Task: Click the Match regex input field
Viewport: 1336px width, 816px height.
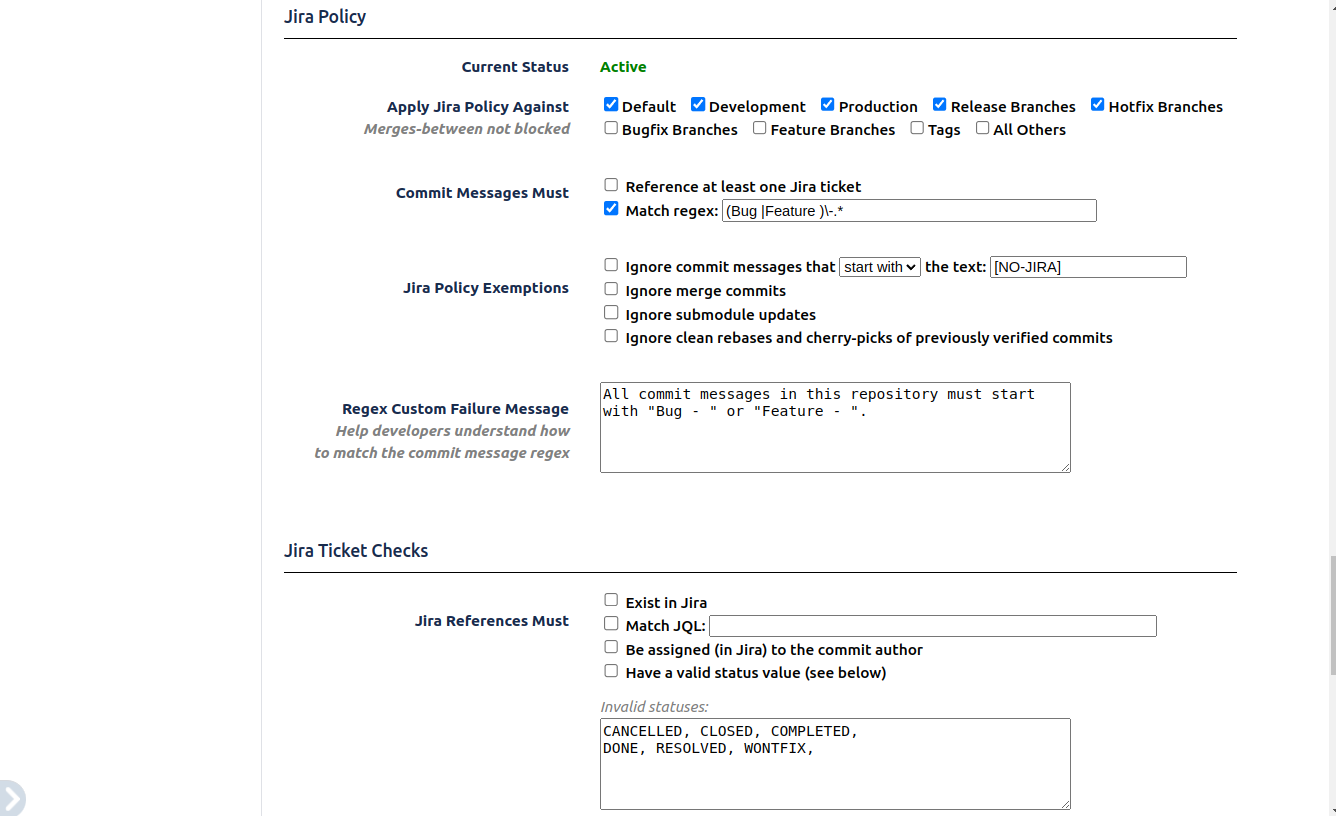Action: pyautogui.click(x=909, y=210)
